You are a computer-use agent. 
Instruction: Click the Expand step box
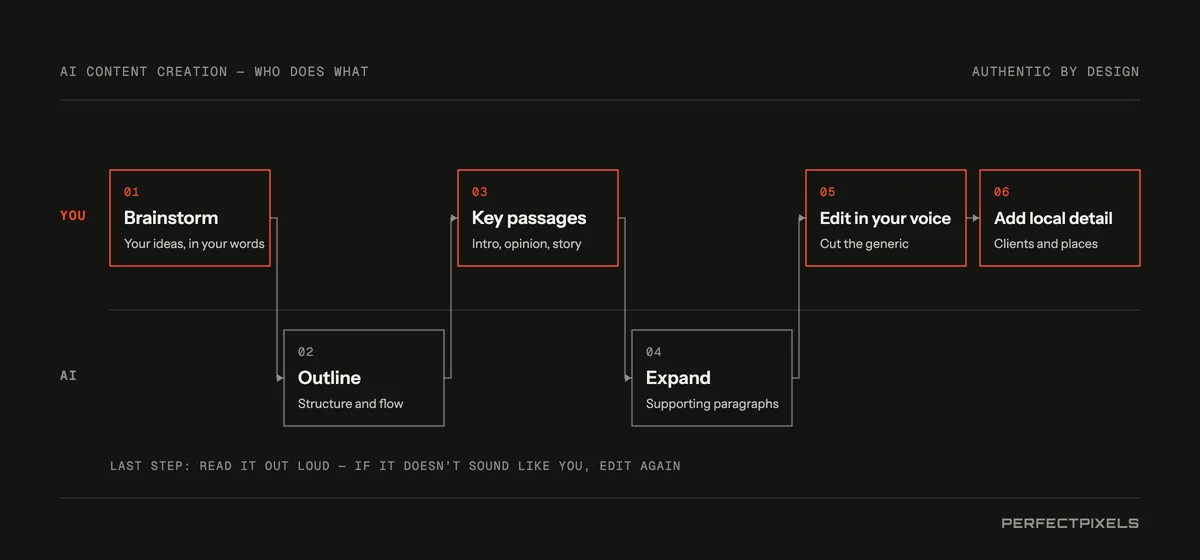712,378
